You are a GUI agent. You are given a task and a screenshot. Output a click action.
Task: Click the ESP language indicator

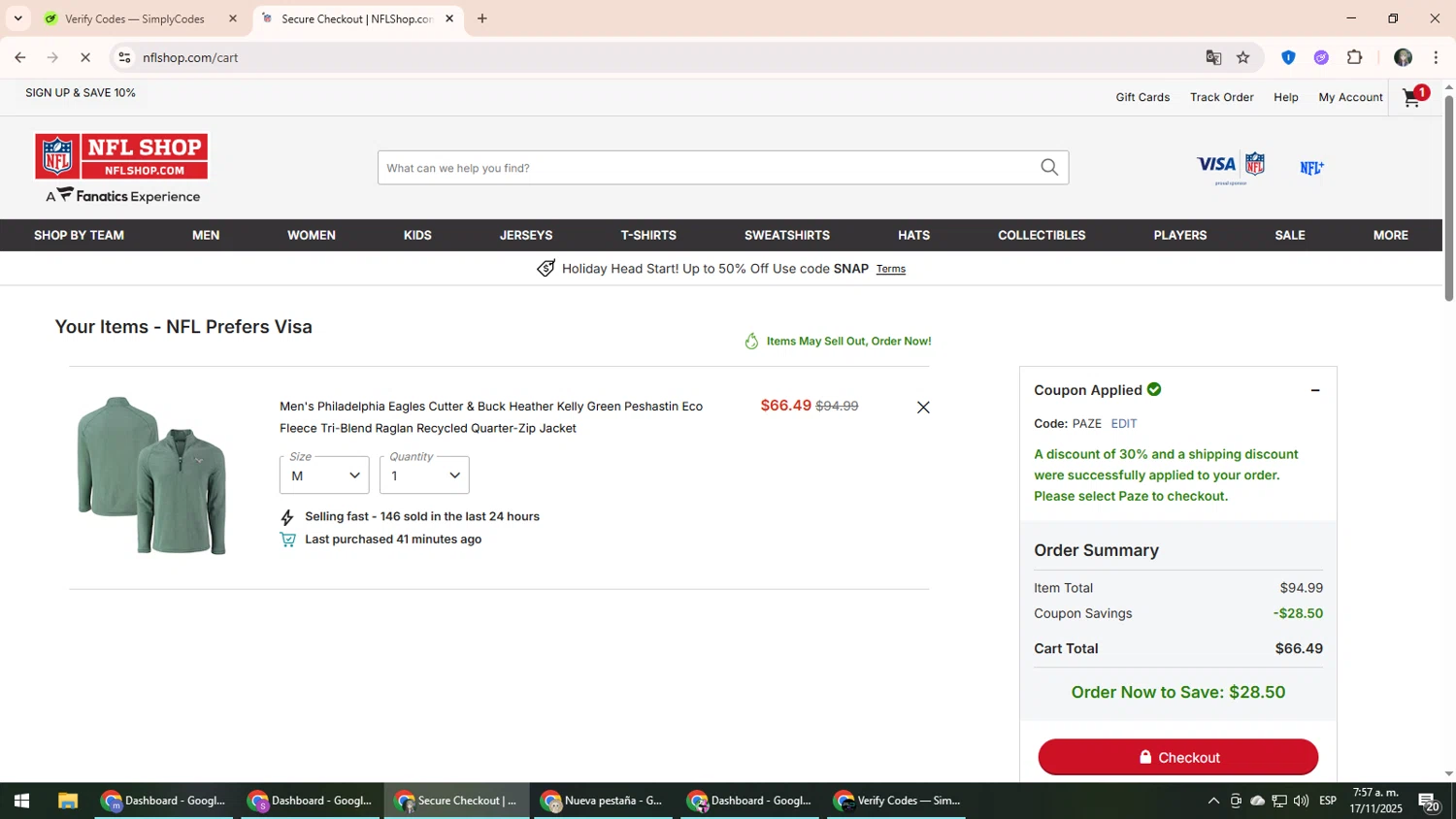(x=1328, y=801)
